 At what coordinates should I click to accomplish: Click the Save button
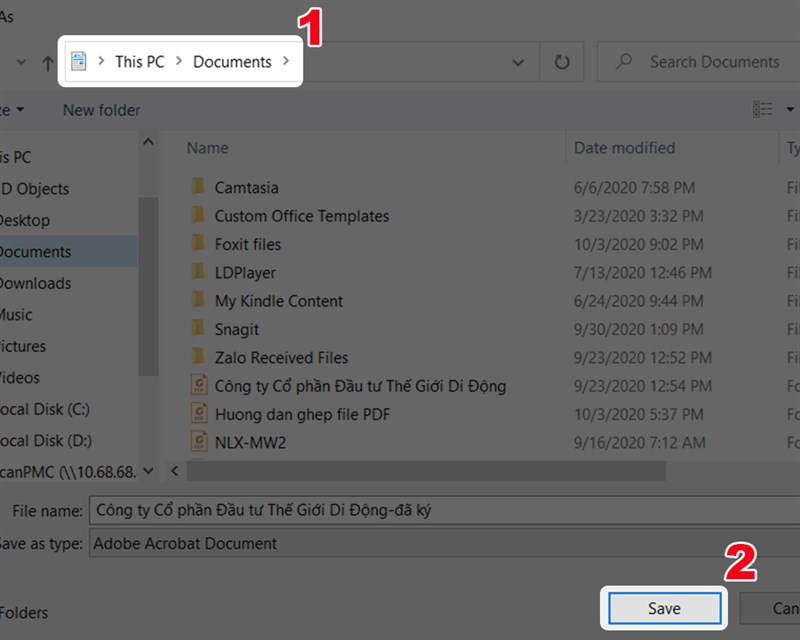coord(663,608)
